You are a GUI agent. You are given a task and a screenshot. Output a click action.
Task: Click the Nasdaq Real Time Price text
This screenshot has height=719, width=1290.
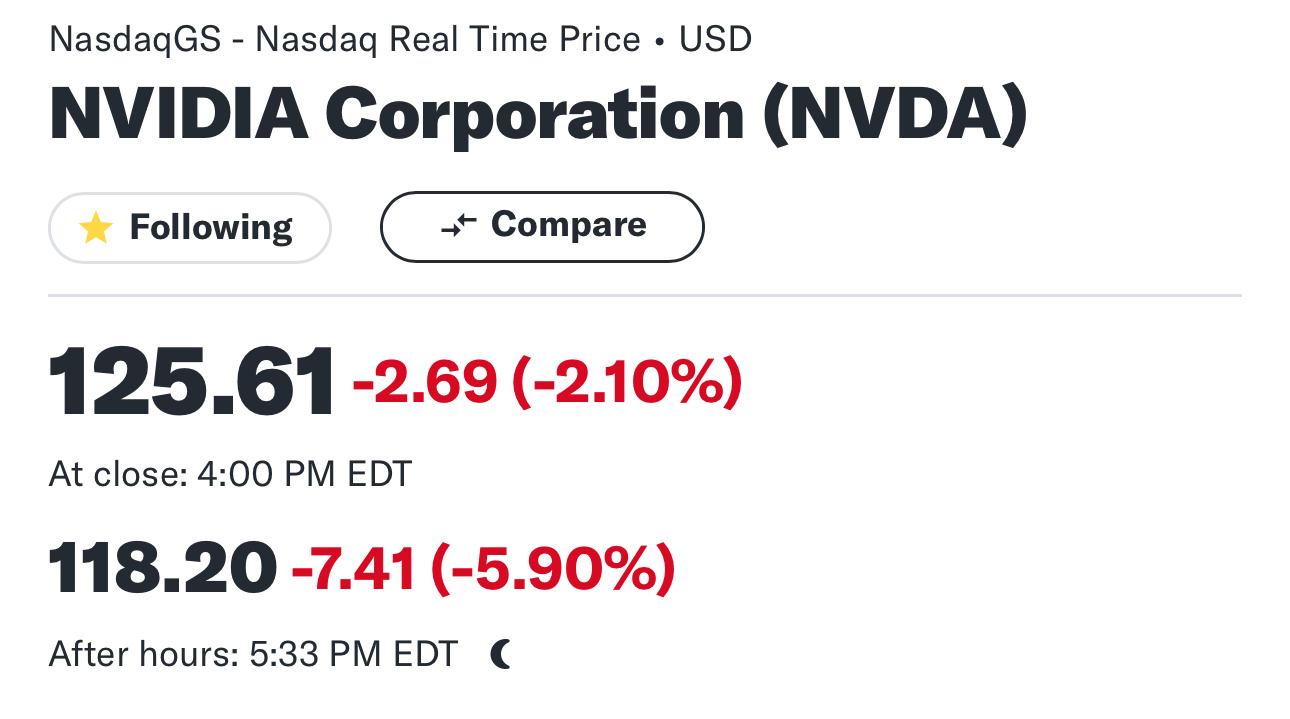pyautogui.click(x=448, y=40)
